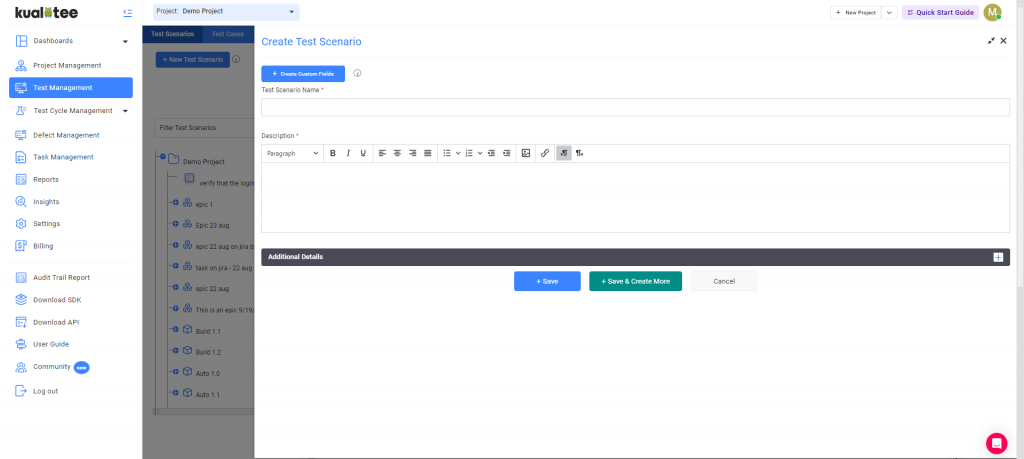Viewport: 1024px width, 459px height.
Task: Justify the description text
Action: click(428, 153)
